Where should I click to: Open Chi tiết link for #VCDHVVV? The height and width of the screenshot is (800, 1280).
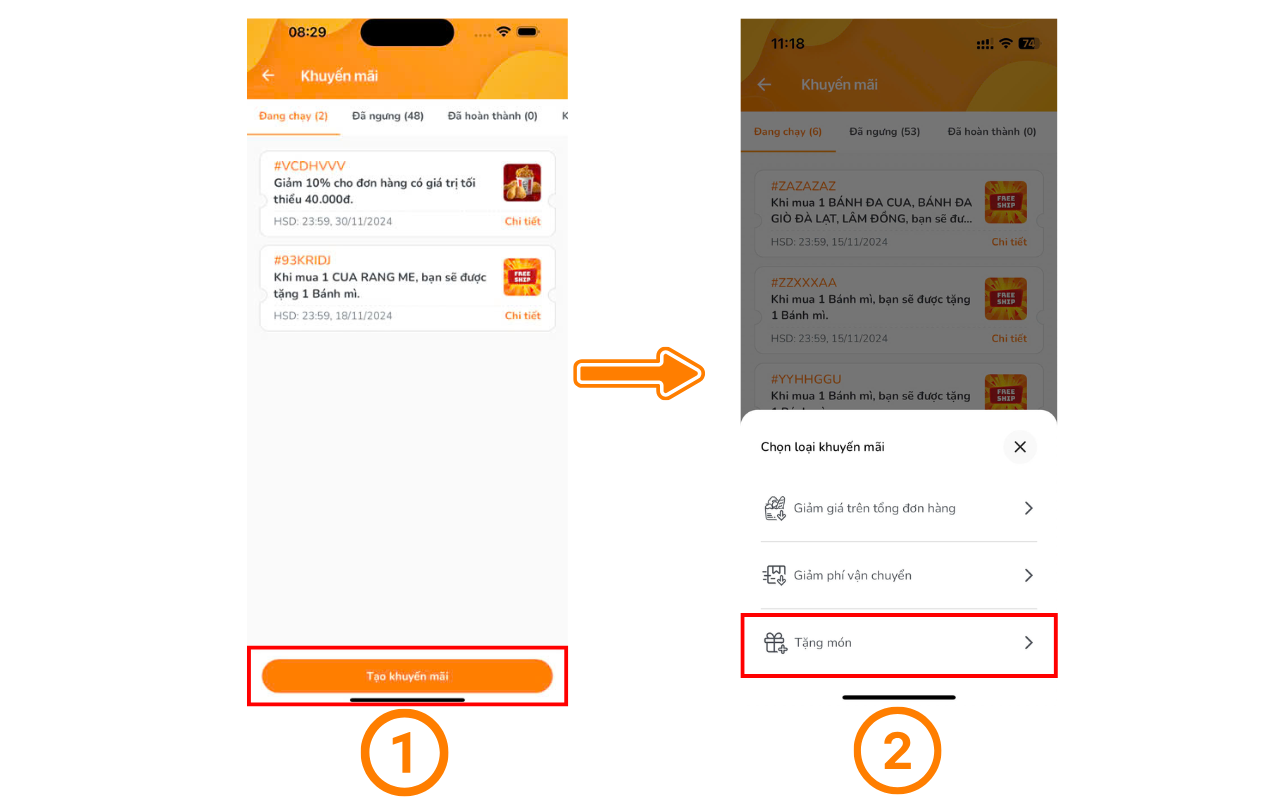tap(522, 221)
